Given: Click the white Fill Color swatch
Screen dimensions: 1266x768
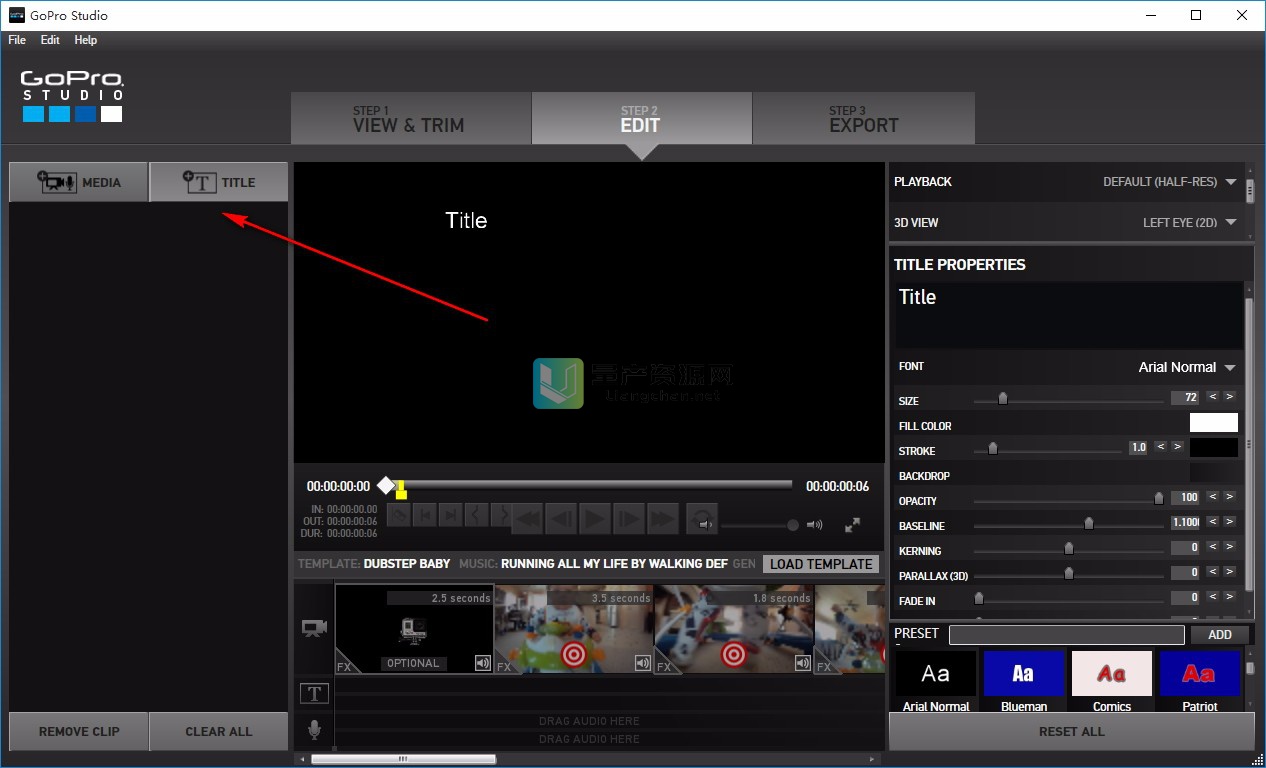Looking at the screenshot, I should pyautogui.click(x=1214, y=423).
